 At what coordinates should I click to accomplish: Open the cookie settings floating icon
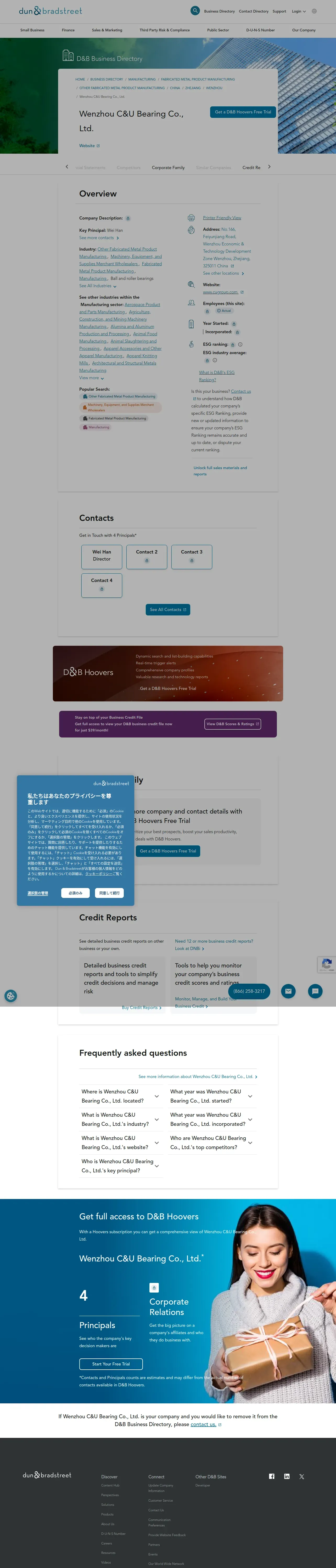click(x=10, y=996)
